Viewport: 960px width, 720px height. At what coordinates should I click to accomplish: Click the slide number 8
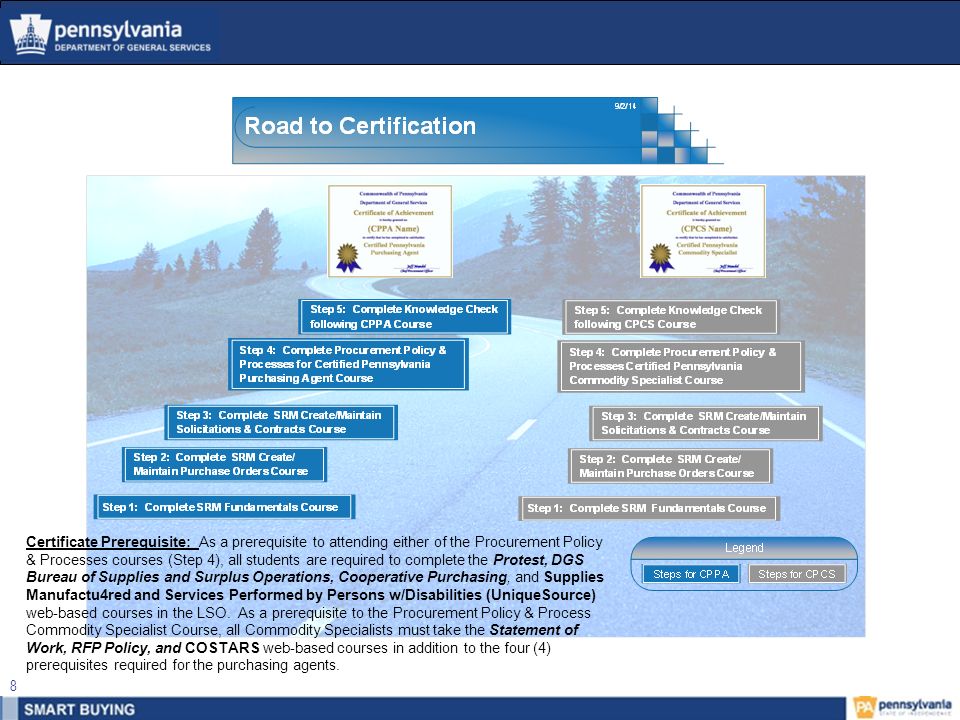click(13, 686)
